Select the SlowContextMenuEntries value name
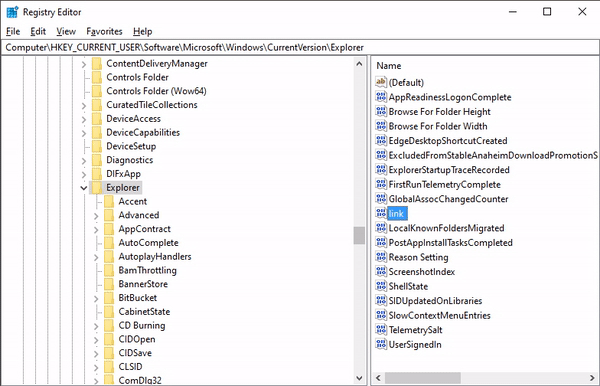 [439, 315]
